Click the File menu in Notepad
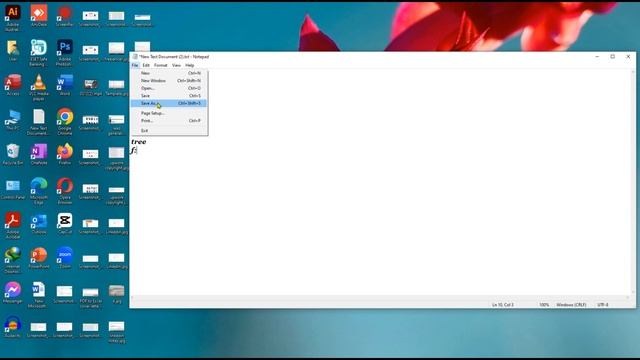Viewport: 640px width, 360px height. (135, 65)
